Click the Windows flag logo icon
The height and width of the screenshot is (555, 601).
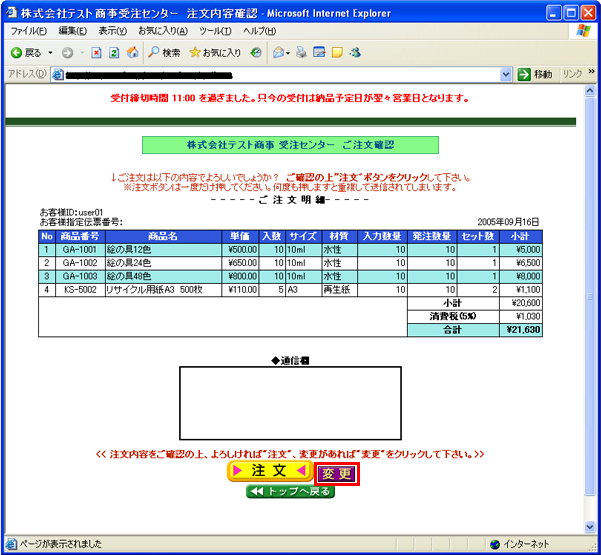tap(584, 31)
